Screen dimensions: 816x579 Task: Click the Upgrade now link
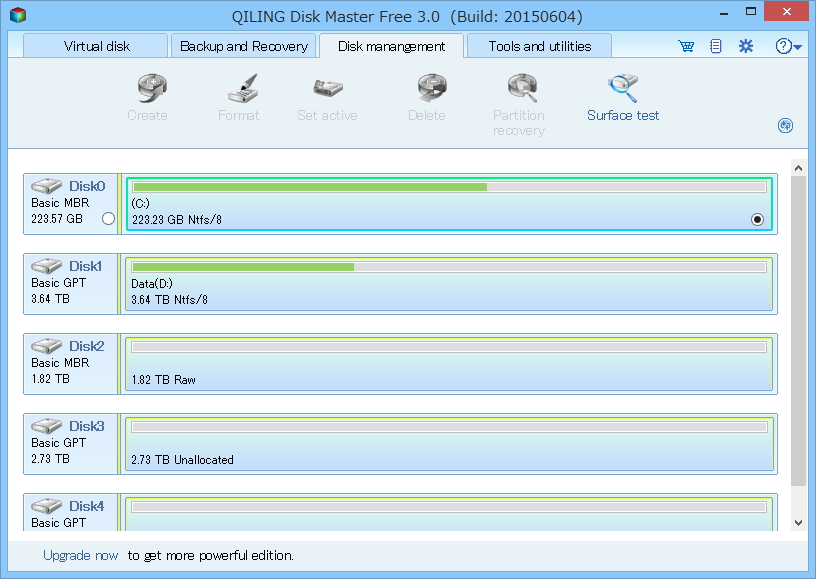click(x=79, y=555)
